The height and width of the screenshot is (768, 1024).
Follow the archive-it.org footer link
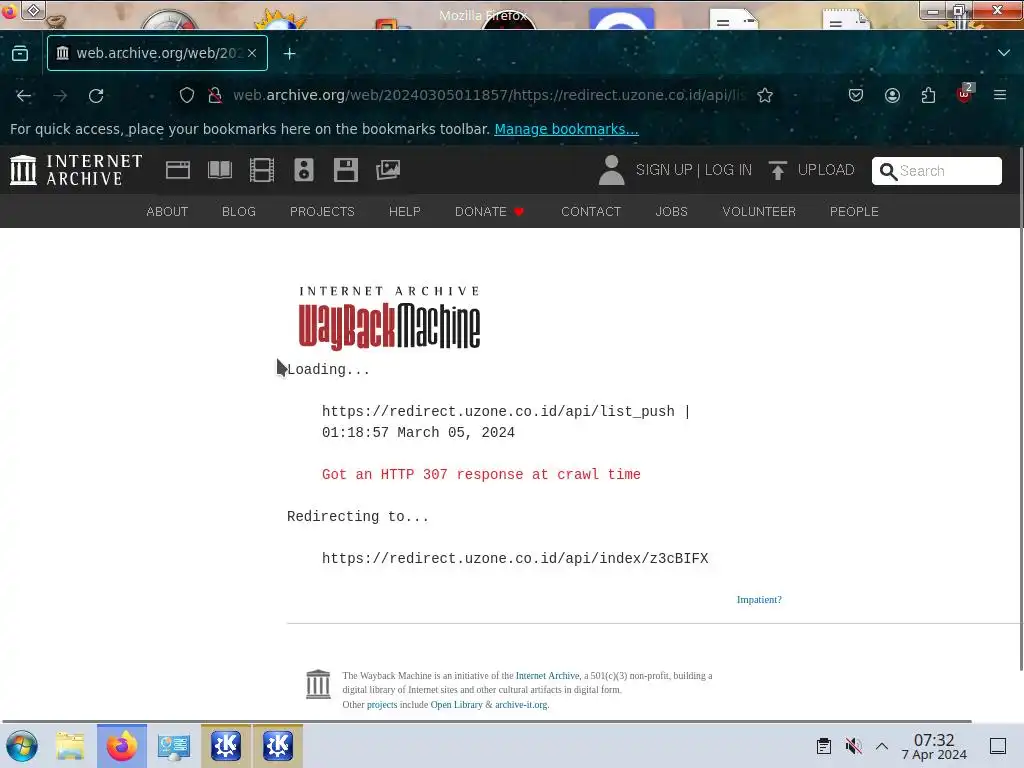pyautogui.click(x=521, y=705)
